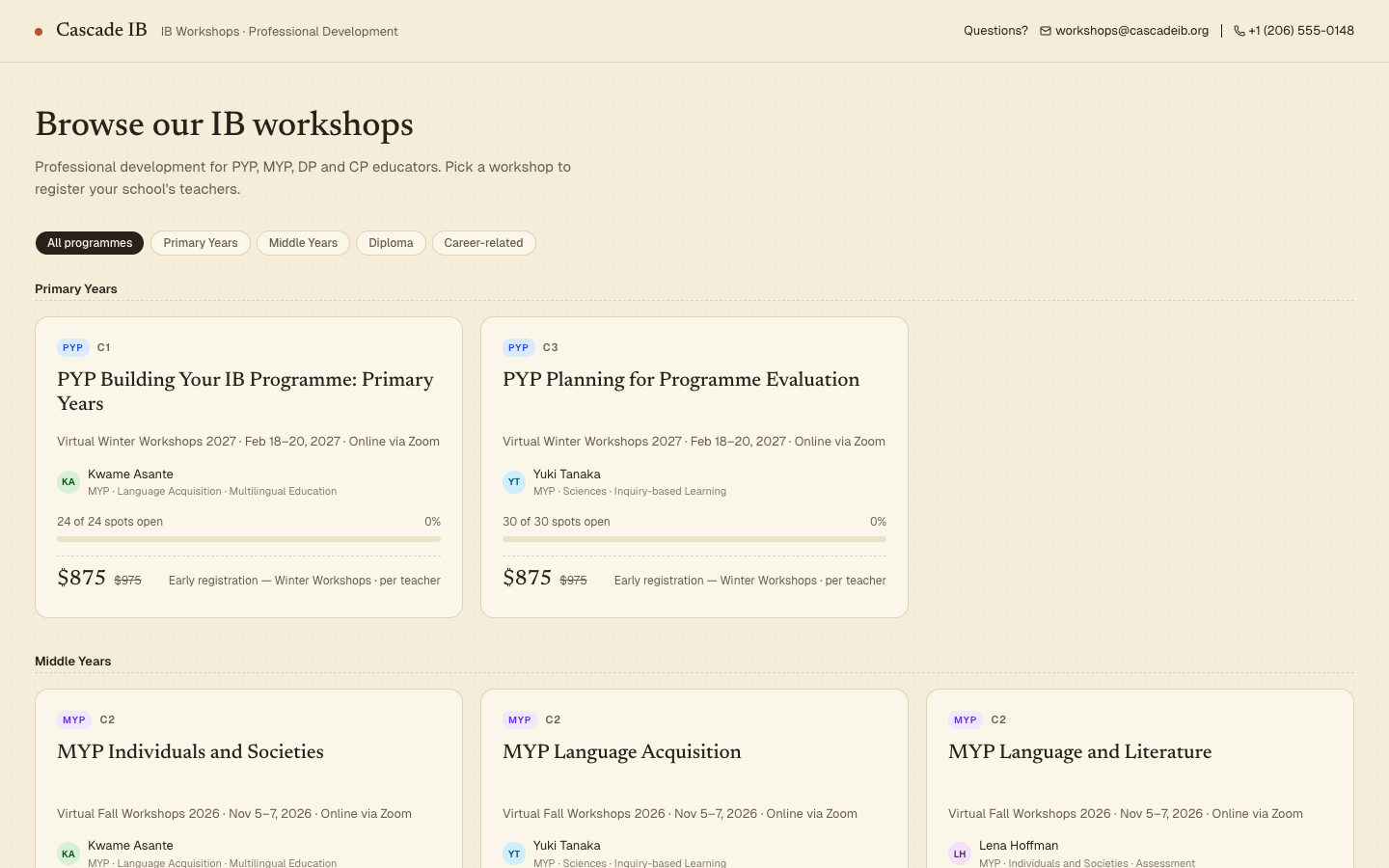
Task: Select the All programmes filter
Action: [x=90, y=243]
